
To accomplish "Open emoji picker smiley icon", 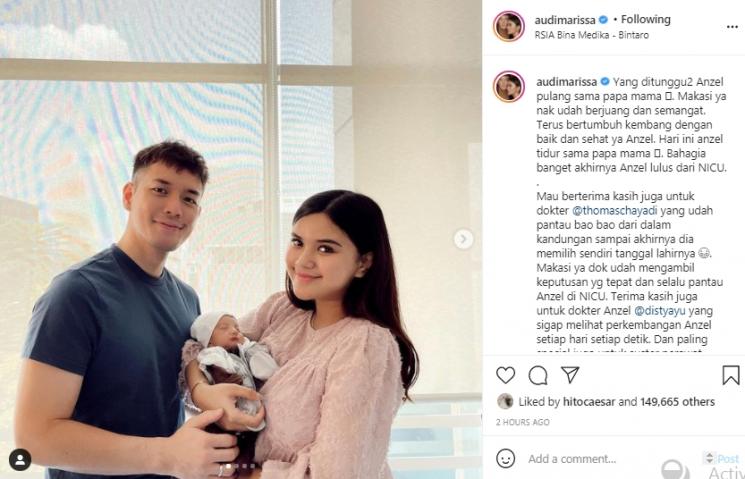I will click(x=506, y=459).
